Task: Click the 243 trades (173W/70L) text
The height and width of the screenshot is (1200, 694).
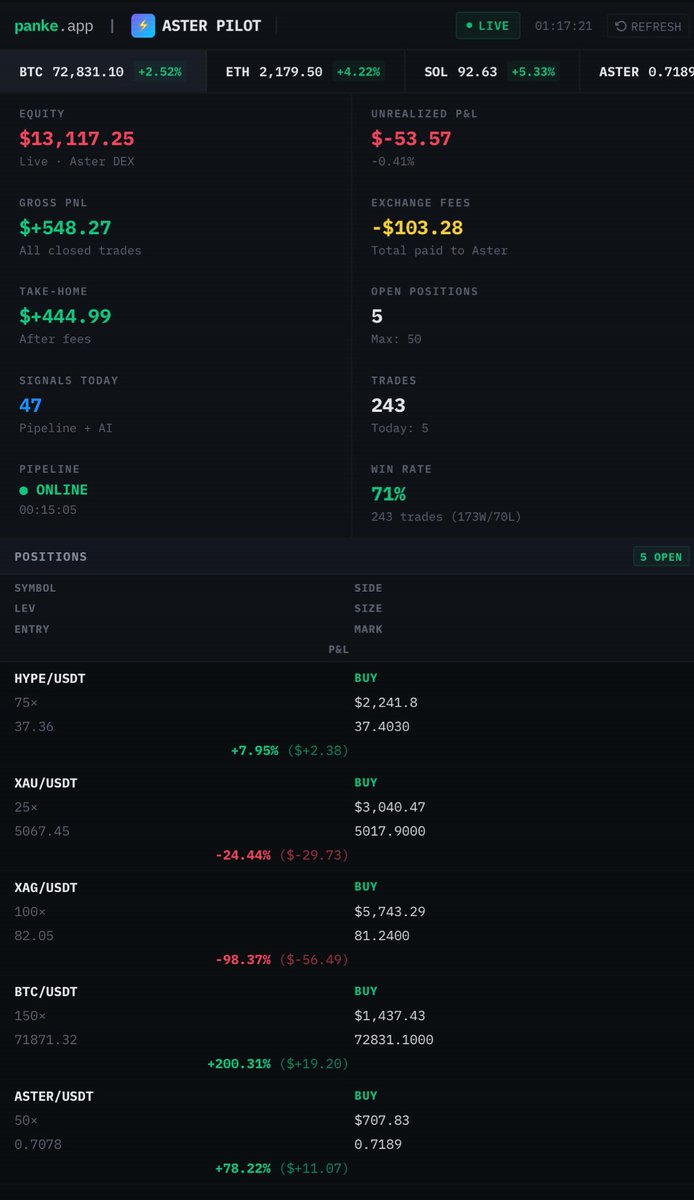Action: (446, 517)
